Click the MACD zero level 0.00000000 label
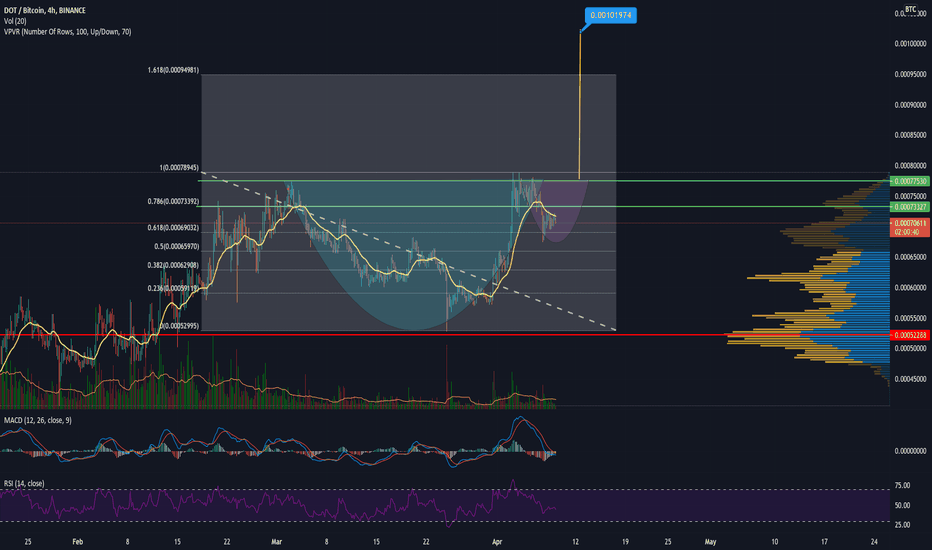Image resolution: width=932 pixels, height=550 pixels. (910, 451)
